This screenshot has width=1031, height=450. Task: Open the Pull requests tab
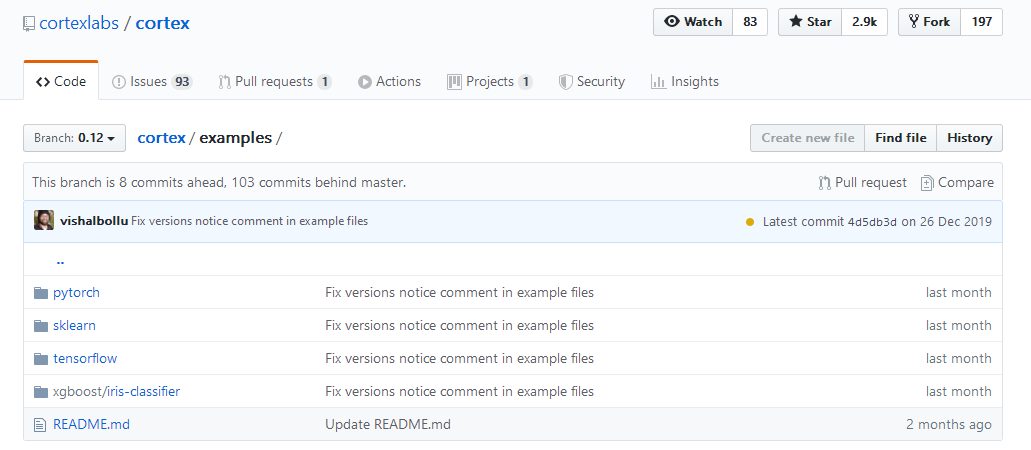pos(274,82)
